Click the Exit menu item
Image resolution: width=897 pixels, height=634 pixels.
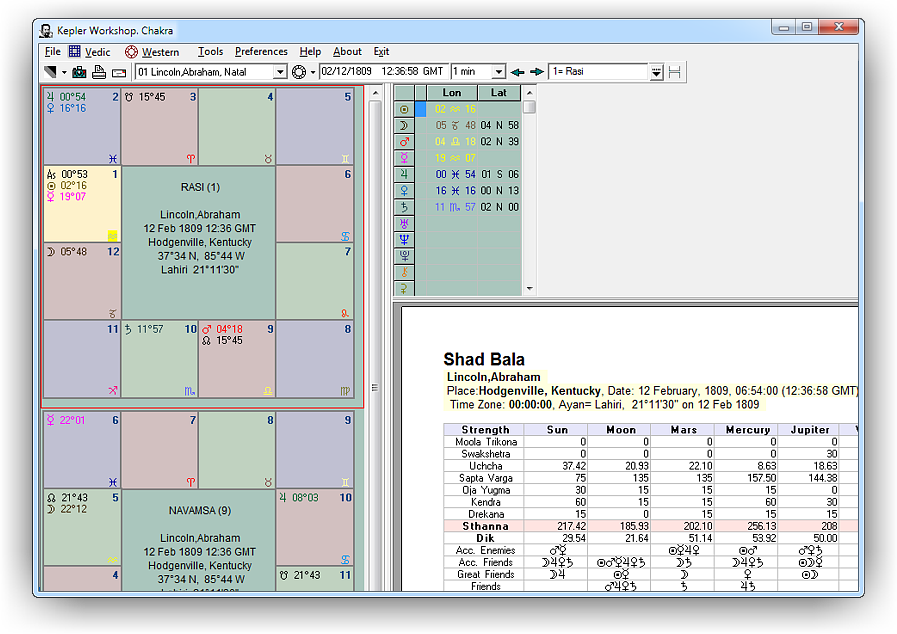click(x=381, y=51)
